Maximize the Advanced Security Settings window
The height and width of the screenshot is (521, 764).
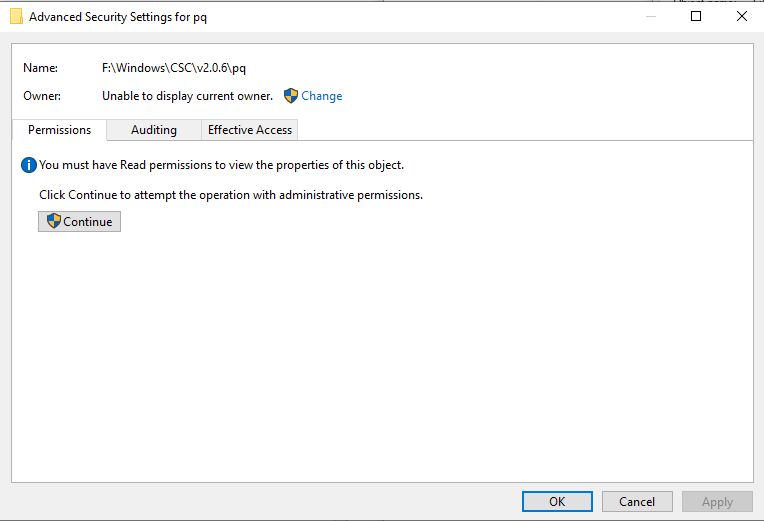click(696, 16)
